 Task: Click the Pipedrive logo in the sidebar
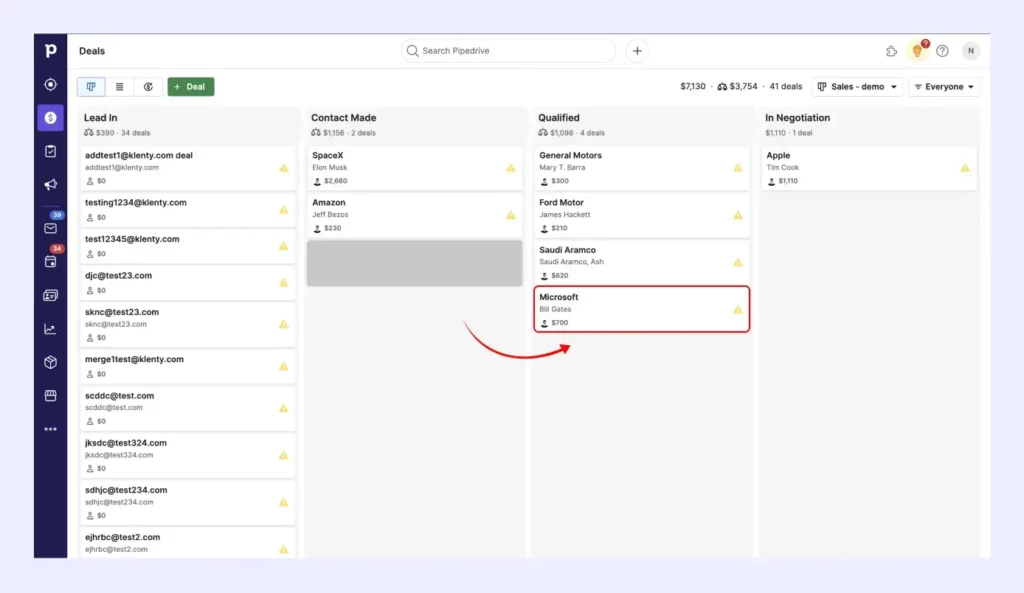pyautogui.click(x=50, y=50)
